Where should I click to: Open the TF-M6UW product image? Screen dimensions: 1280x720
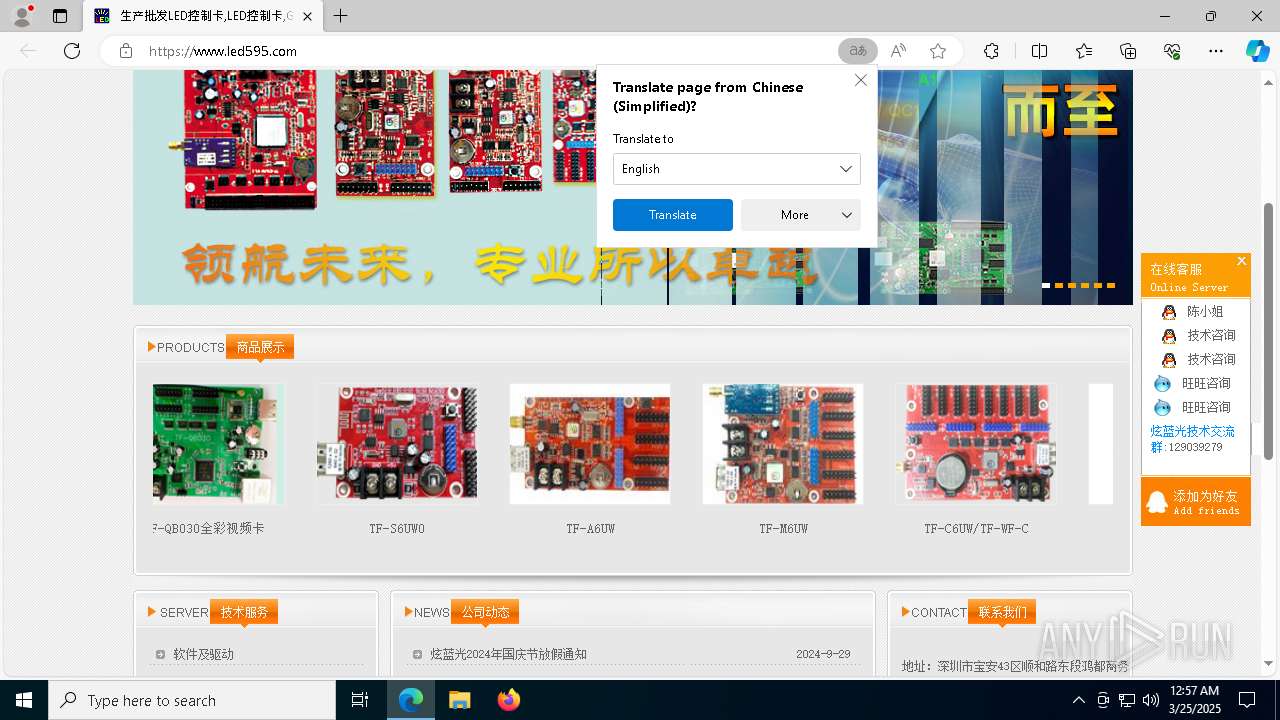783,444
